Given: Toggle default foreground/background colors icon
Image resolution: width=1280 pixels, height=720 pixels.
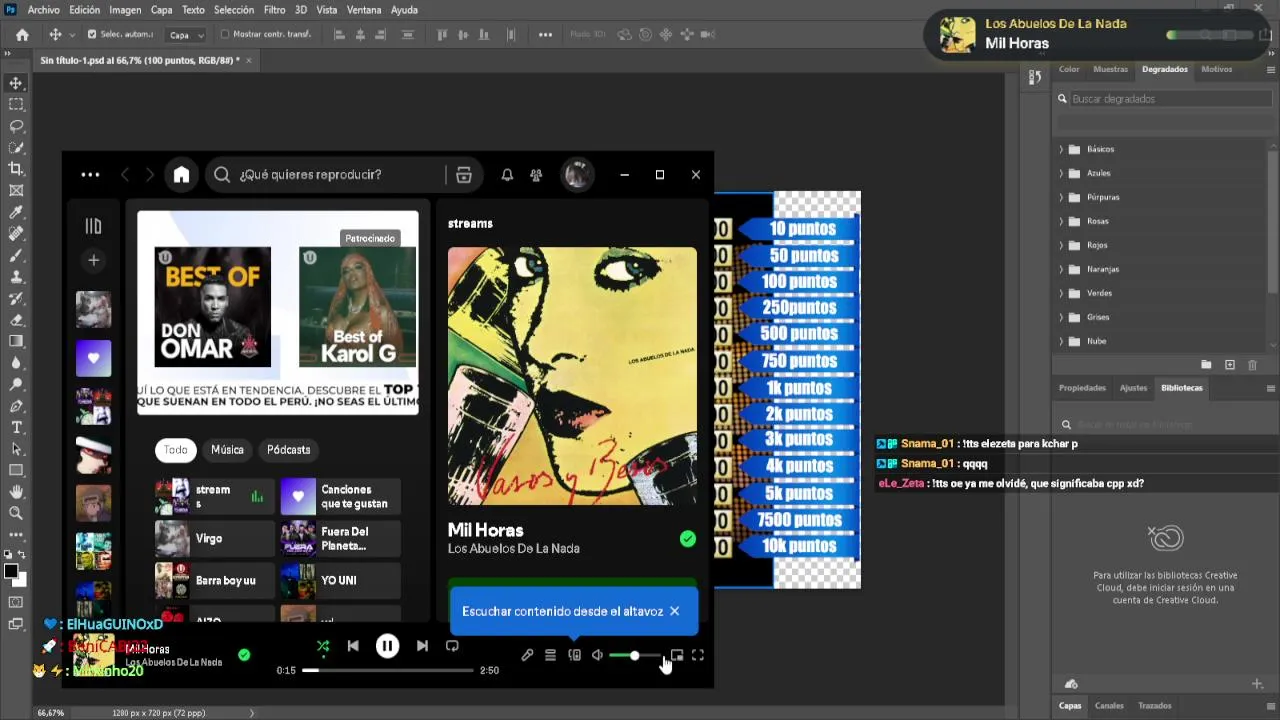Looking at the screenshot, I should click(x=7, y=553).
